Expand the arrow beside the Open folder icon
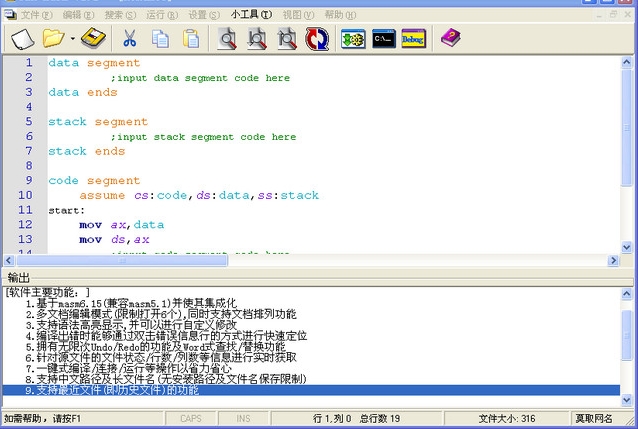 71,40
